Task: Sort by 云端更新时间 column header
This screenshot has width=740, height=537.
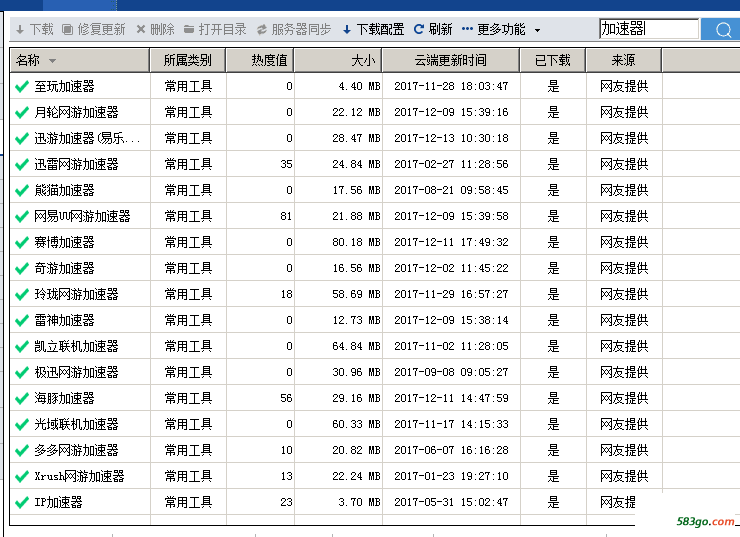Action: point(451,60)
